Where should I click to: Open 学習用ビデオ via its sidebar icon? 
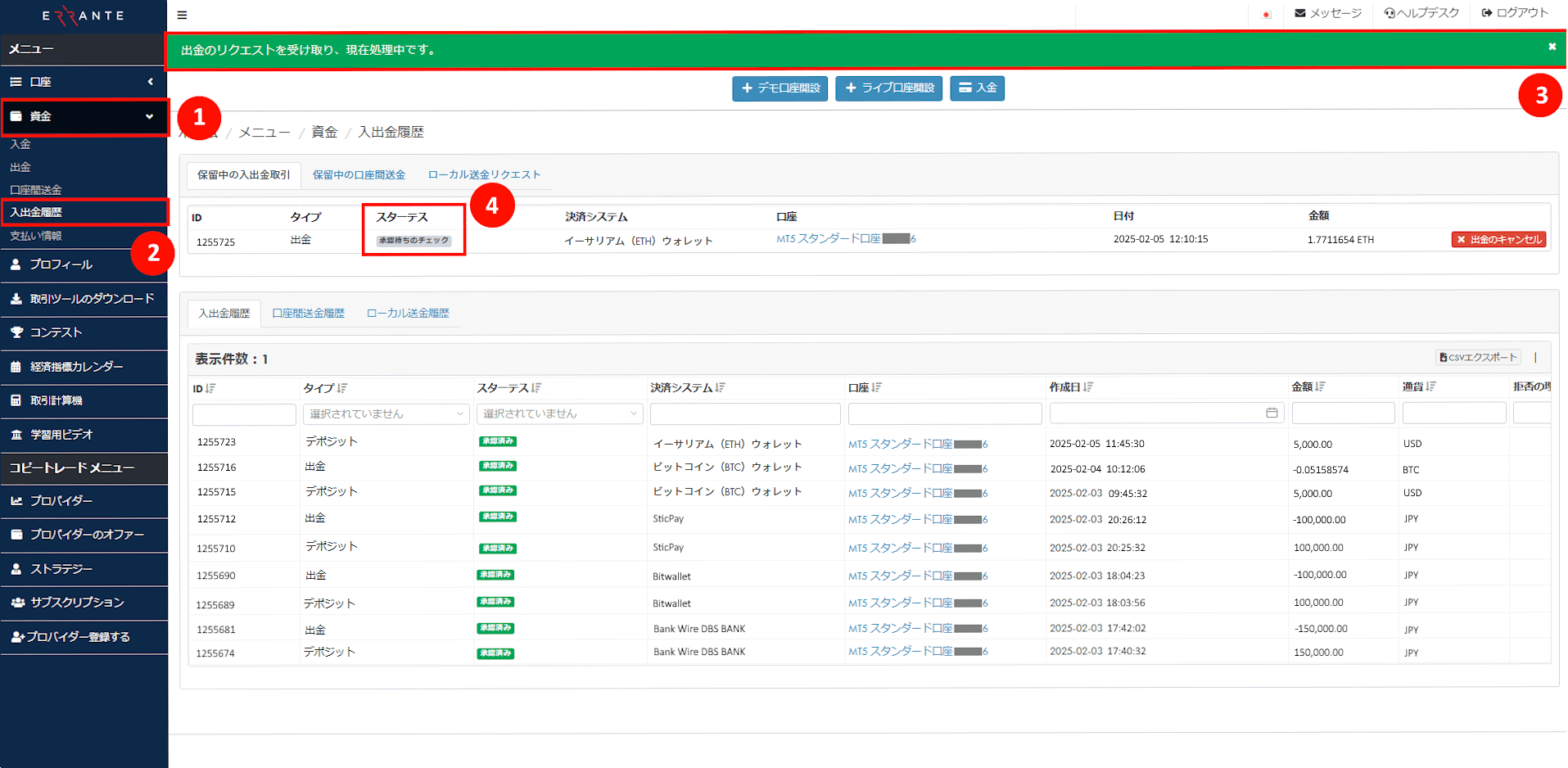16,434
